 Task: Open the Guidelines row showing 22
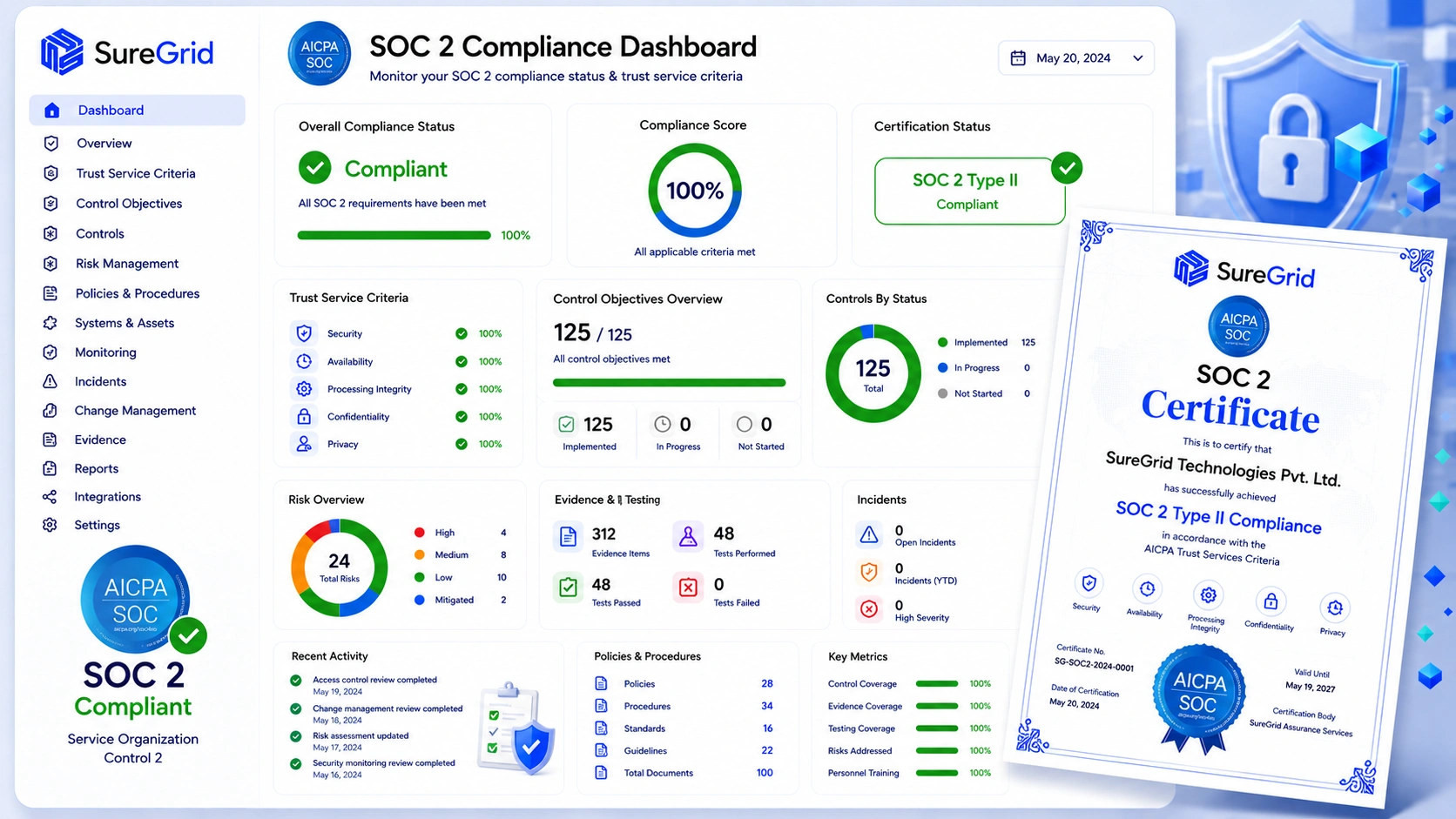pos(684,750)
